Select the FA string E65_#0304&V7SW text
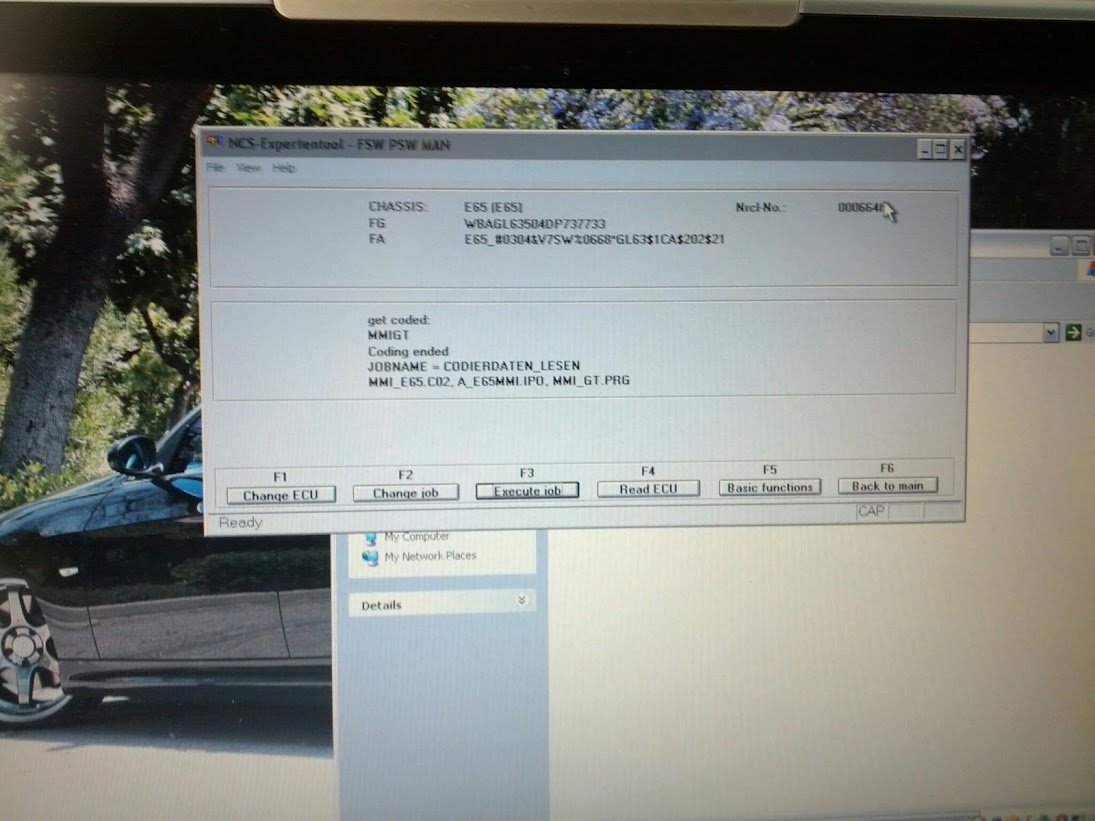The height and width of the screenshot is (821, 1095). coord(594,239)
